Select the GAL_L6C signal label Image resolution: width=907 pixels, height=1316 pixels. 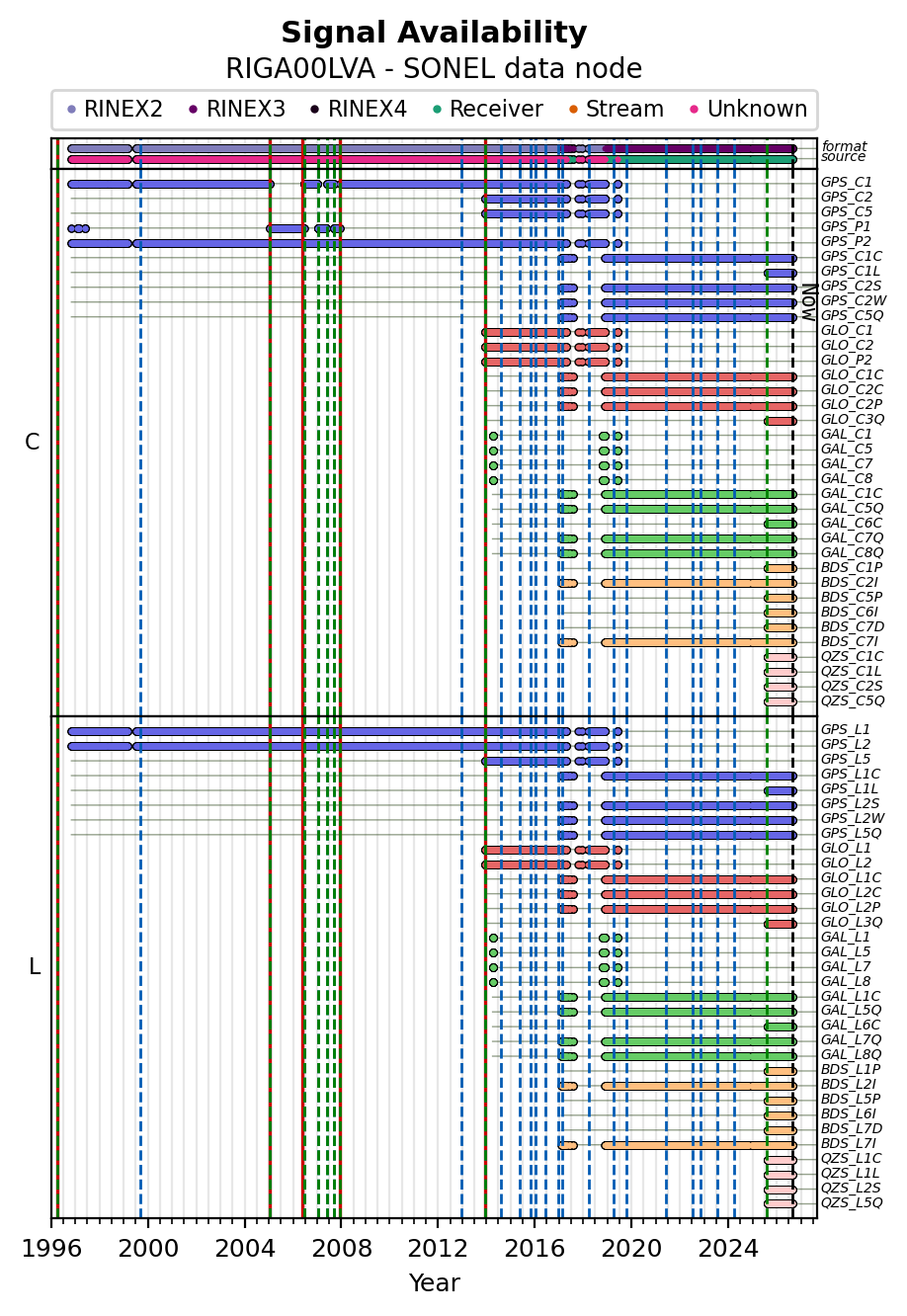click(851, 1026)
